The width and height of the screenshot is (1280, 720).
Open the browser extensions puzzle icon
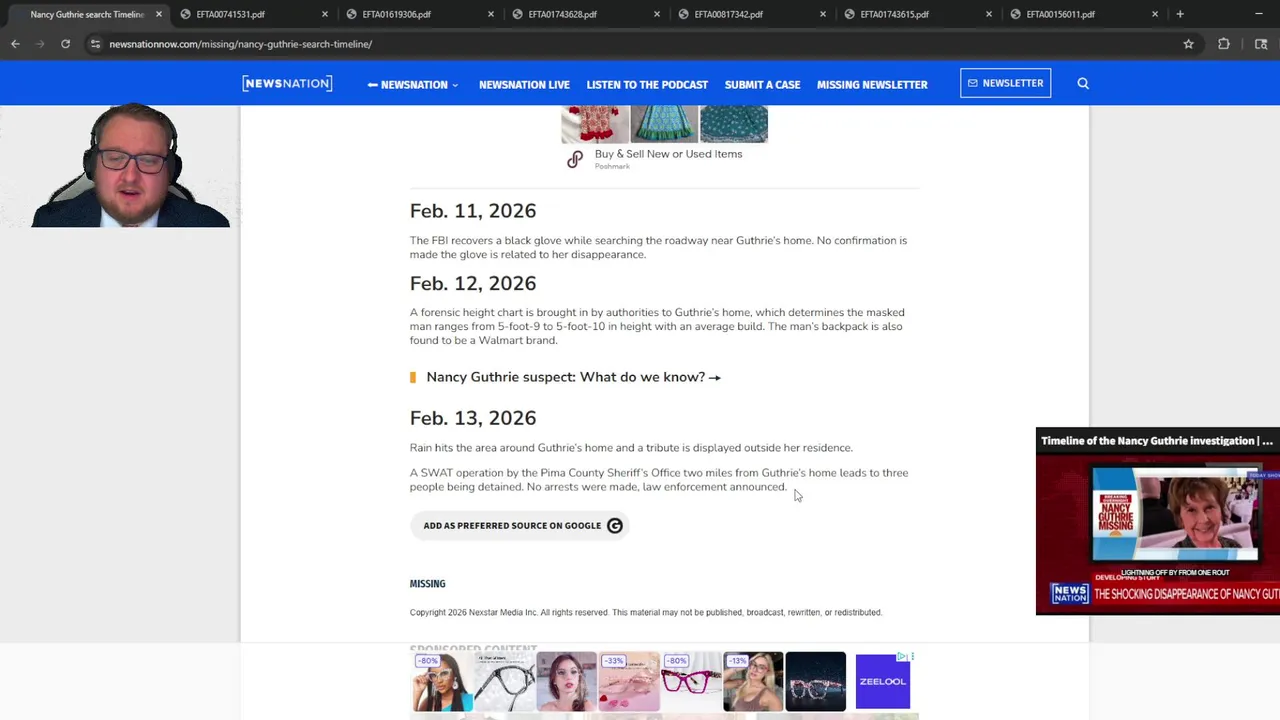point(1224,44)
